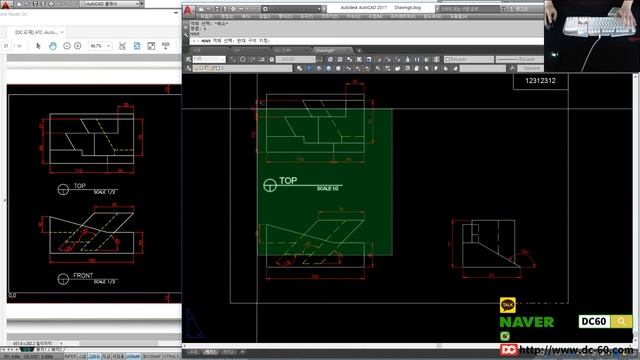Activate the Hand pan tool in Adobe Reader
Screen dimensions: 640x360
(53, 46)
